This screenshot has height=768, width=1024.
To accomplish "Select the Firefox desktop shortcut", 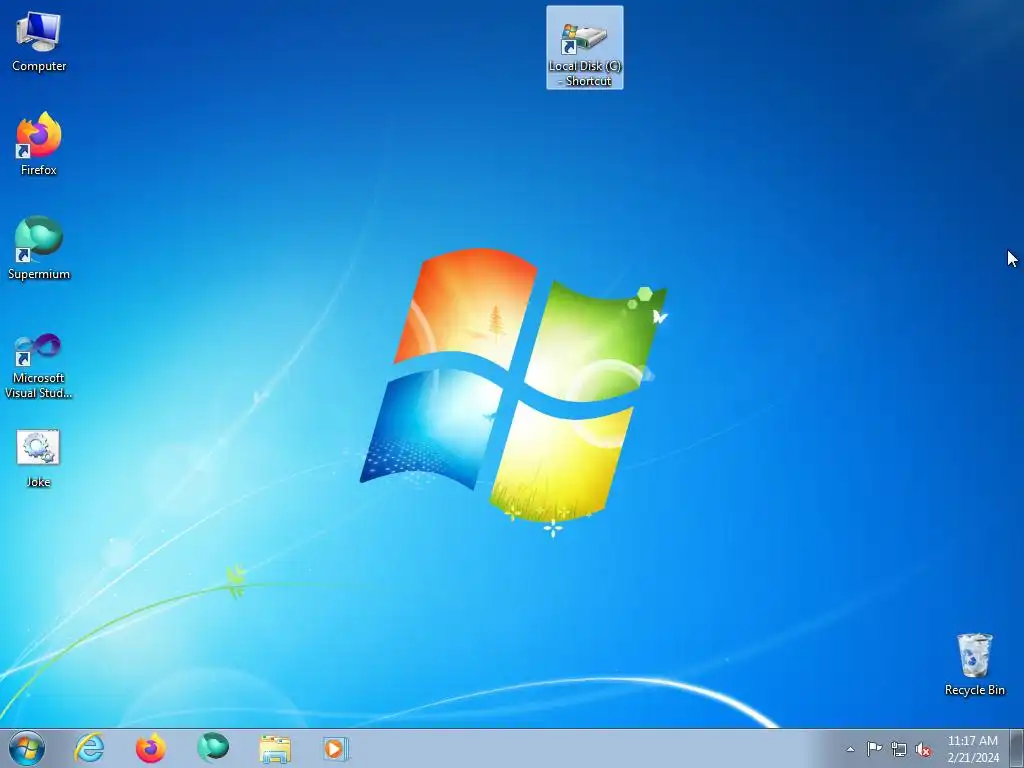I will tap(39, 144).
